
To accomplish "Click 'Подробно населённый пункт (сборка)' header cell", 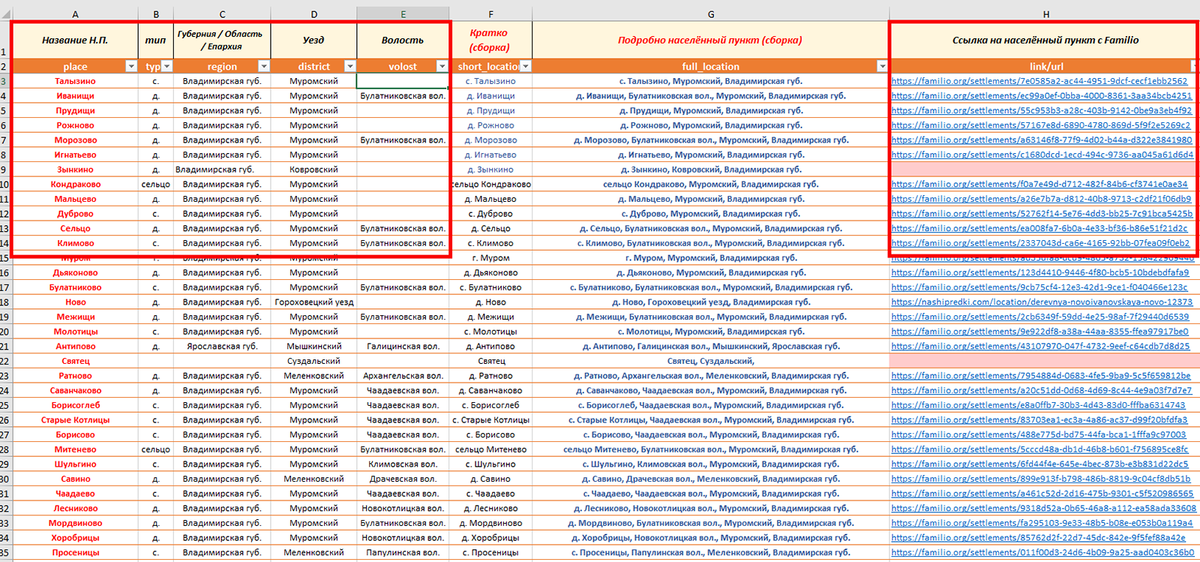I will point(711,40).
